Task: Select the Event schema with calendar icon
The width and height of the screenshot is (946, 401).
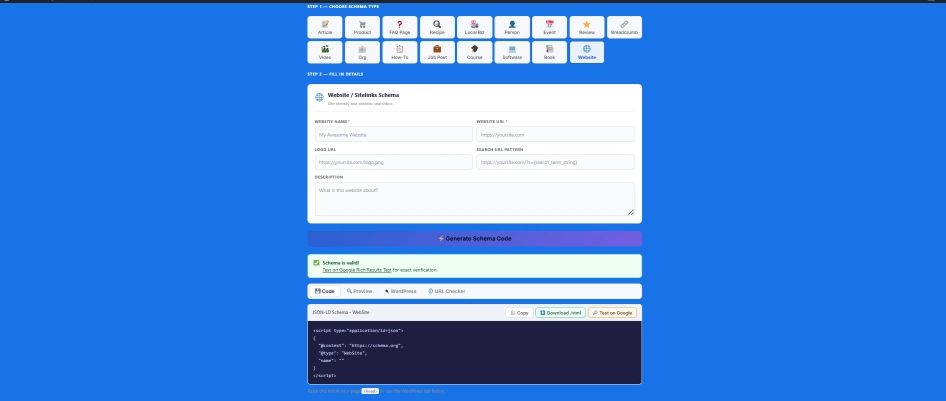Action: click(549, 27)
